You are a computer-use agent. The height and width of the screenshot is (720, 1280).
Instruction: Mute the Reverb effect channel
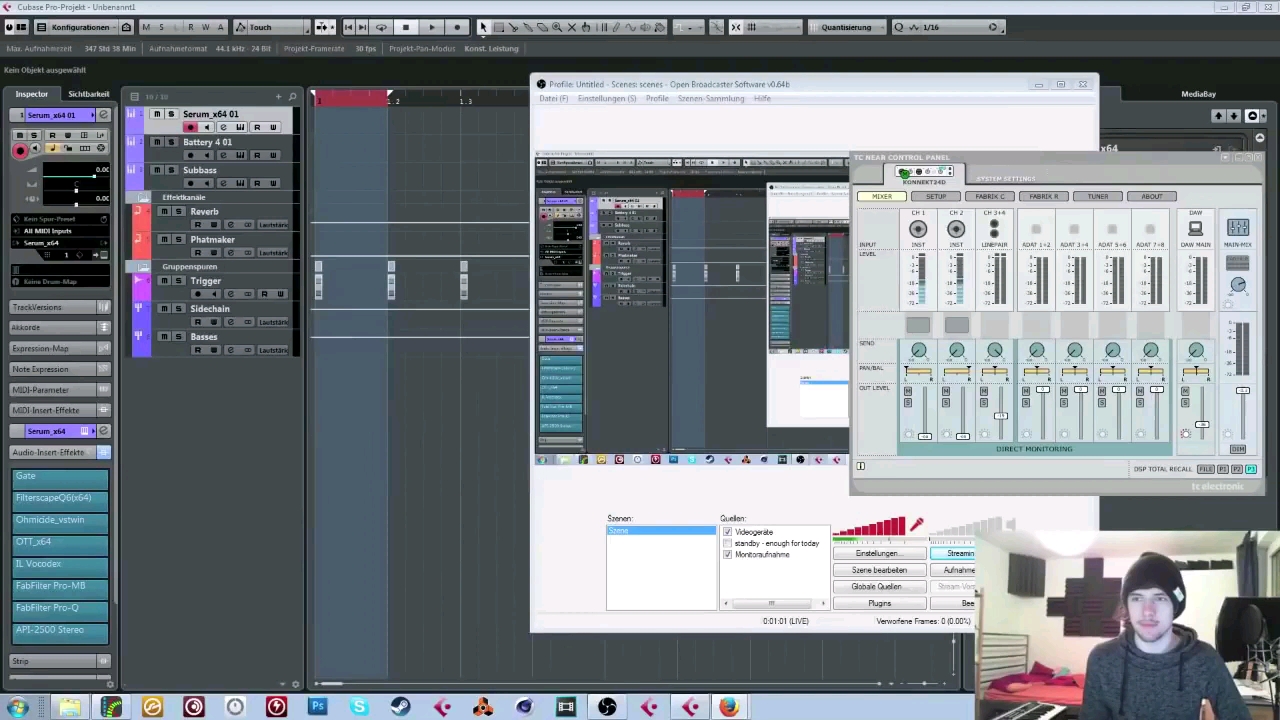point(165,212)
